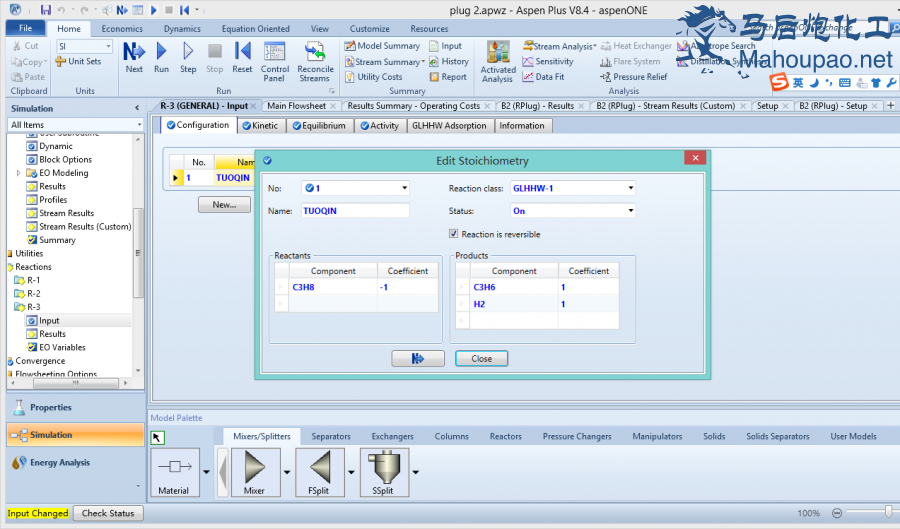Click the Reconcile Streams icon
Viewport: 900px width, 529px height.
pyautogui.click(x=315, y=61)
